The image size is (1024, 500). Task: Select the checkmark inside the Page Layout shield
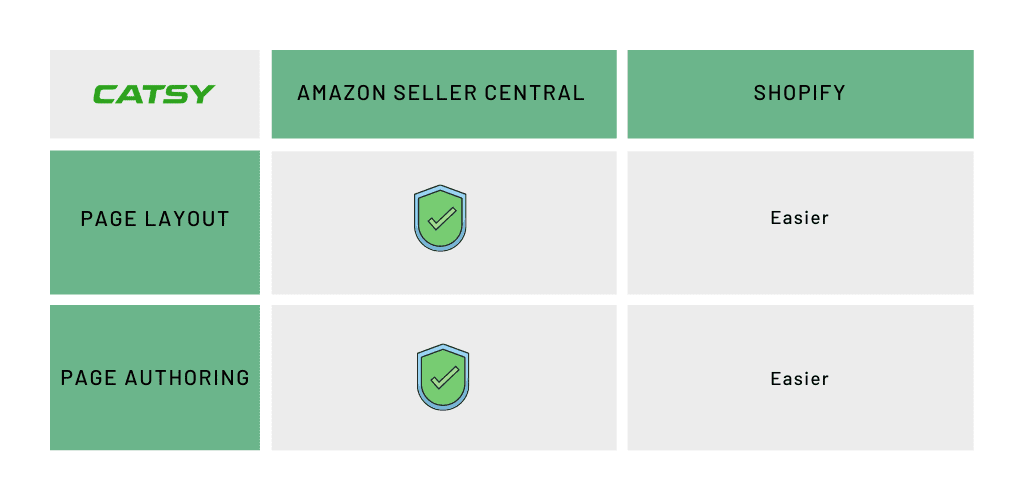coord(441,219)
